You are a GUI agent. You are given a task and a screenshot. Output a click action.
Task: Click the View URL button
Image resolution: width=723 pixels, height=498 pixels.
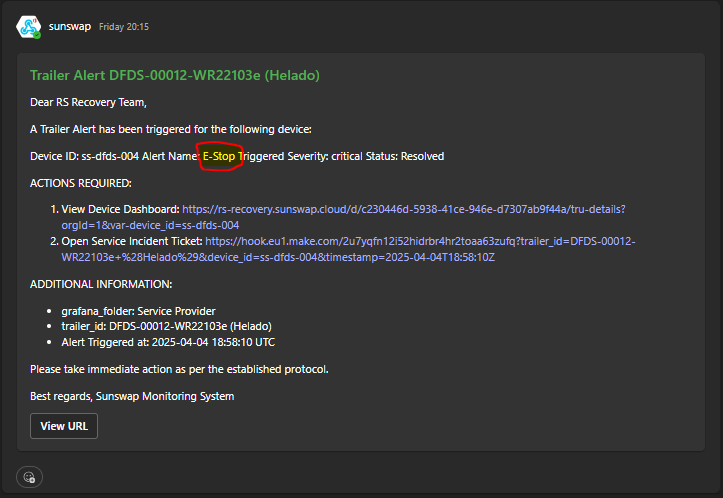(64, 426)
